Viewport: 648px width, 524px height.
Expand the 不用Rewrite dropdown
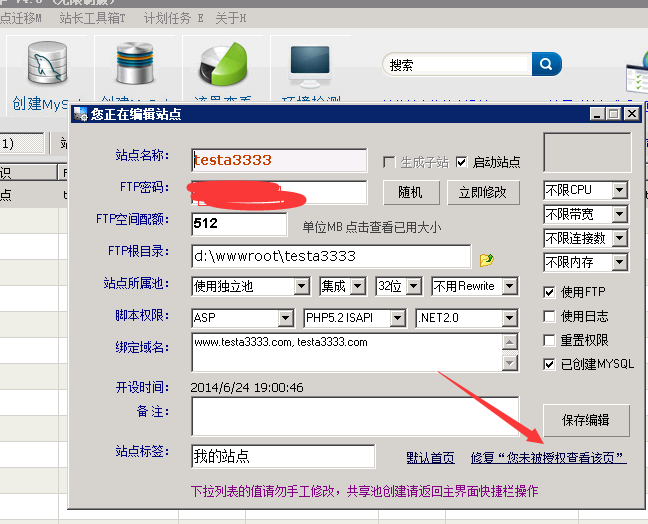[x=510, y=287]
